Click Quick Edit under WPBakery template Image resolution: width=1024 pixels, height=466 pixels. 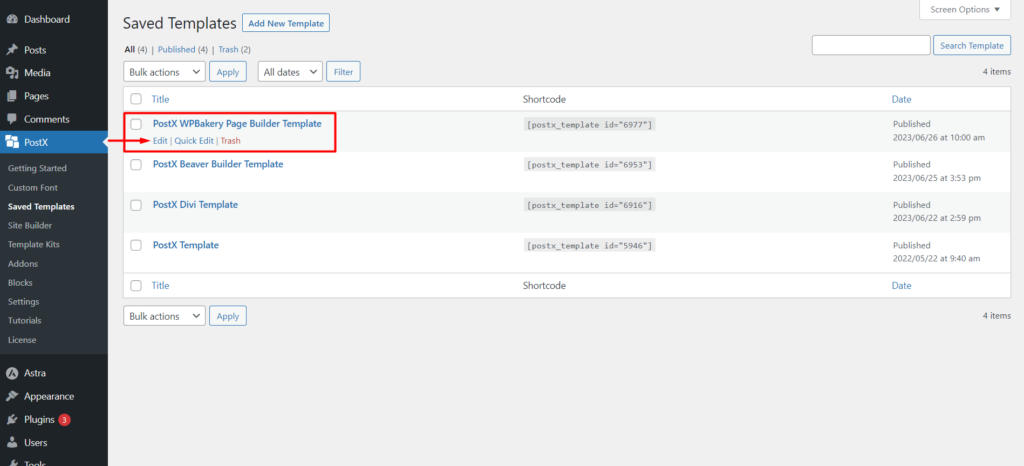tap(194, 140)
